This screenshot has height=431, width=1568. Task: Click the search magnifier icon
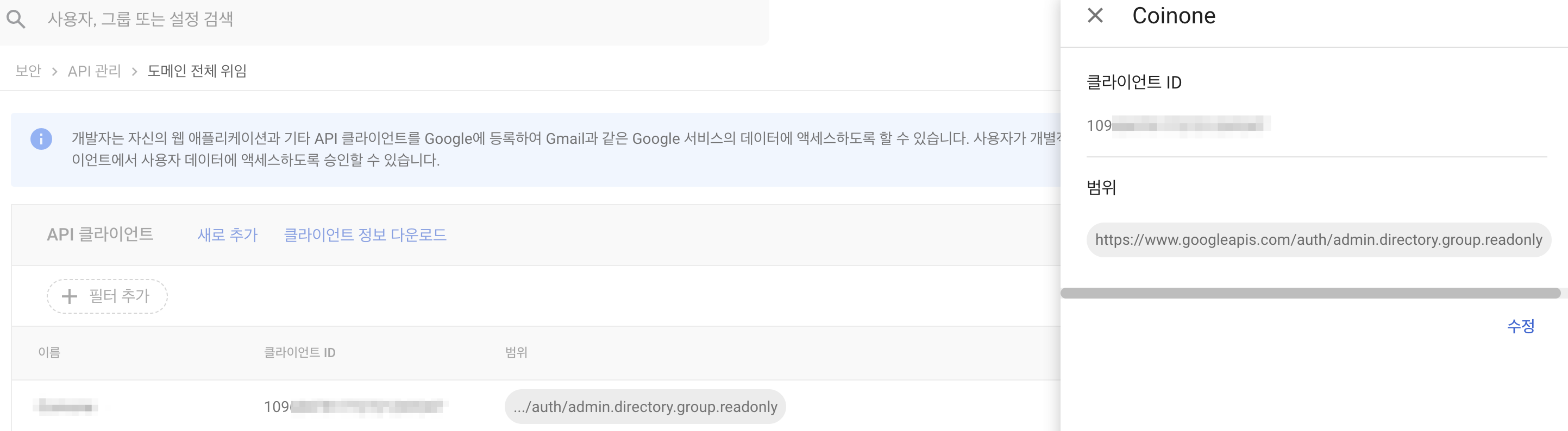pos(17,18)
